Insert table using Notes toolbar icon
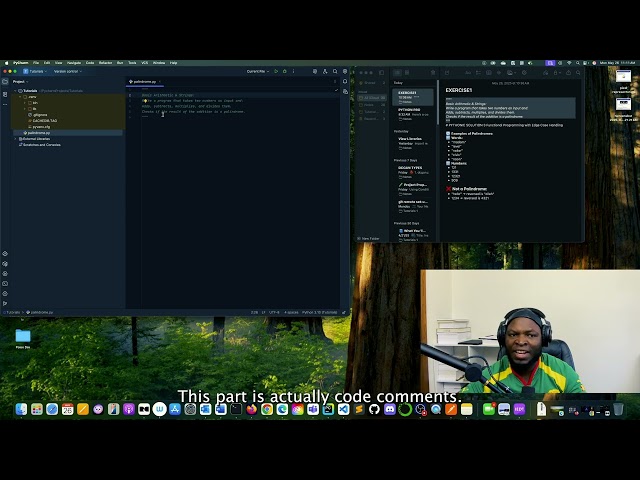The width and height of the screenshot is (640, 480). point(489,73)
